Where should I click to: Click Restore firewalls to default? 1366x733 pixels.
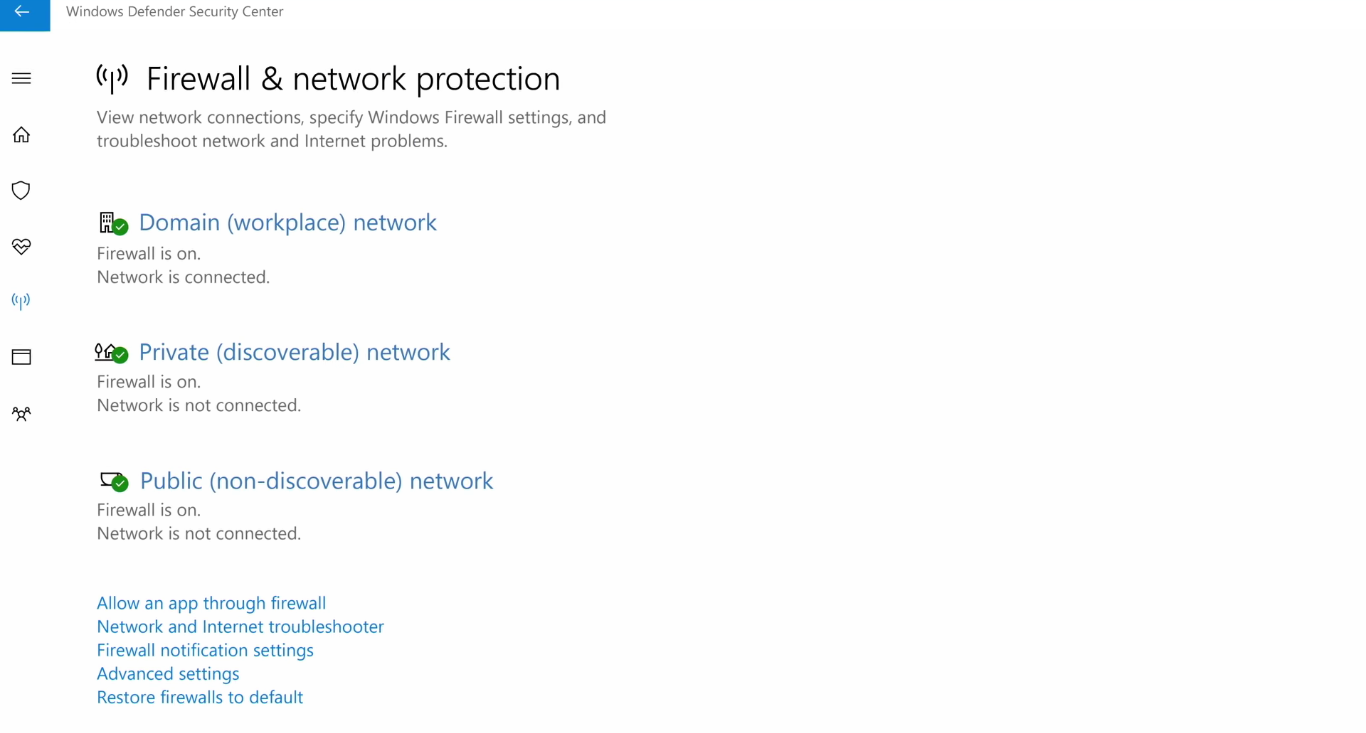coord(199,697)
